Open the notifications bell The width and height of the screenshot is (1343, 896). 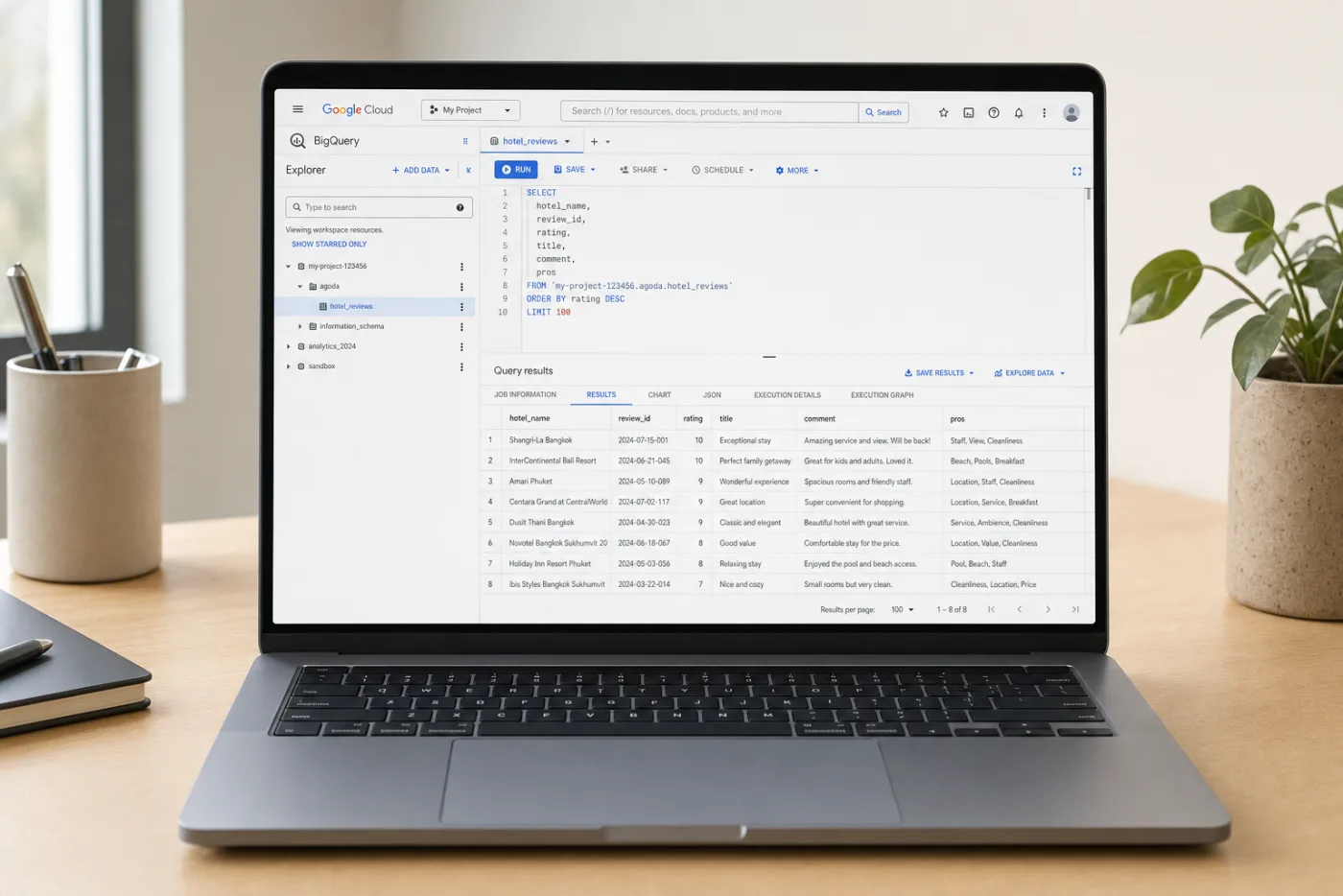coord(1019,112)
